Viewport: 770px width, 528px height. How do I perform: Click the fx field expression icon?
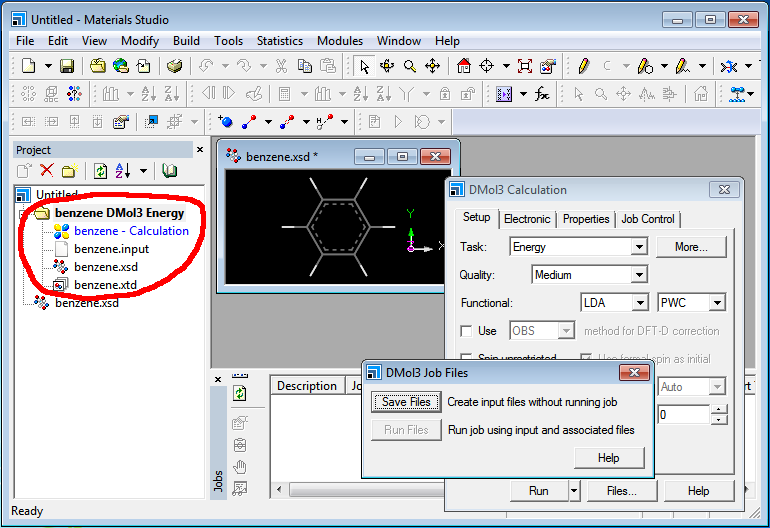click(542, 93)
